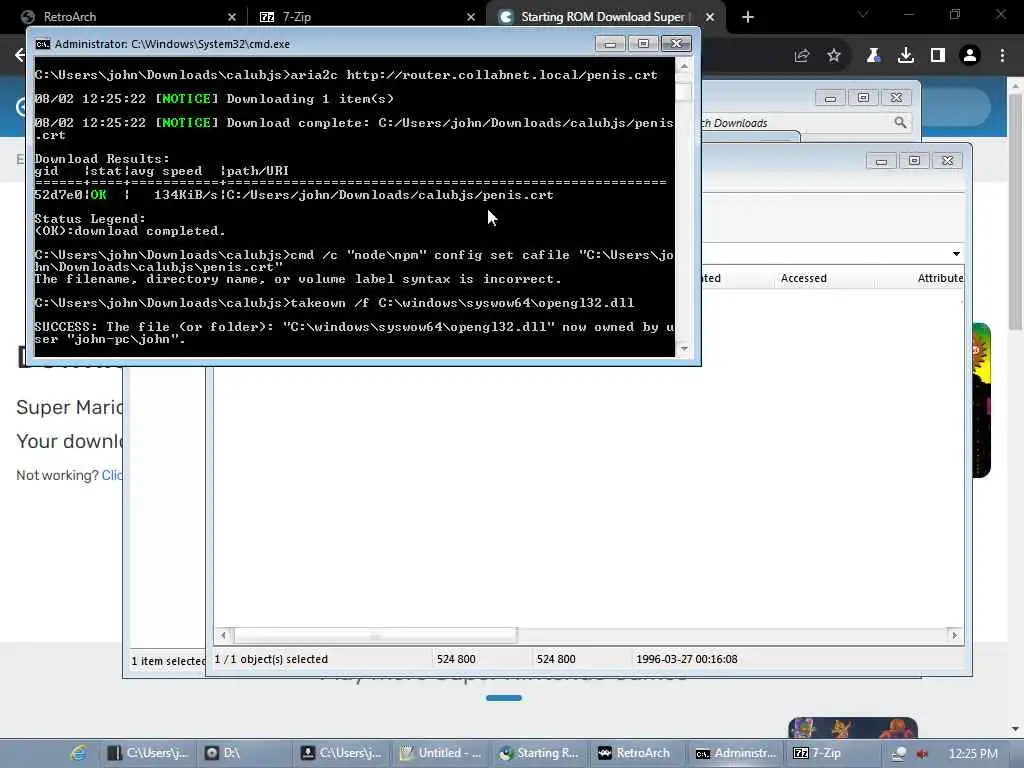Open the tab search chevron
The height and width of the screenshot is (768, 1024).
tap(863, 14)
